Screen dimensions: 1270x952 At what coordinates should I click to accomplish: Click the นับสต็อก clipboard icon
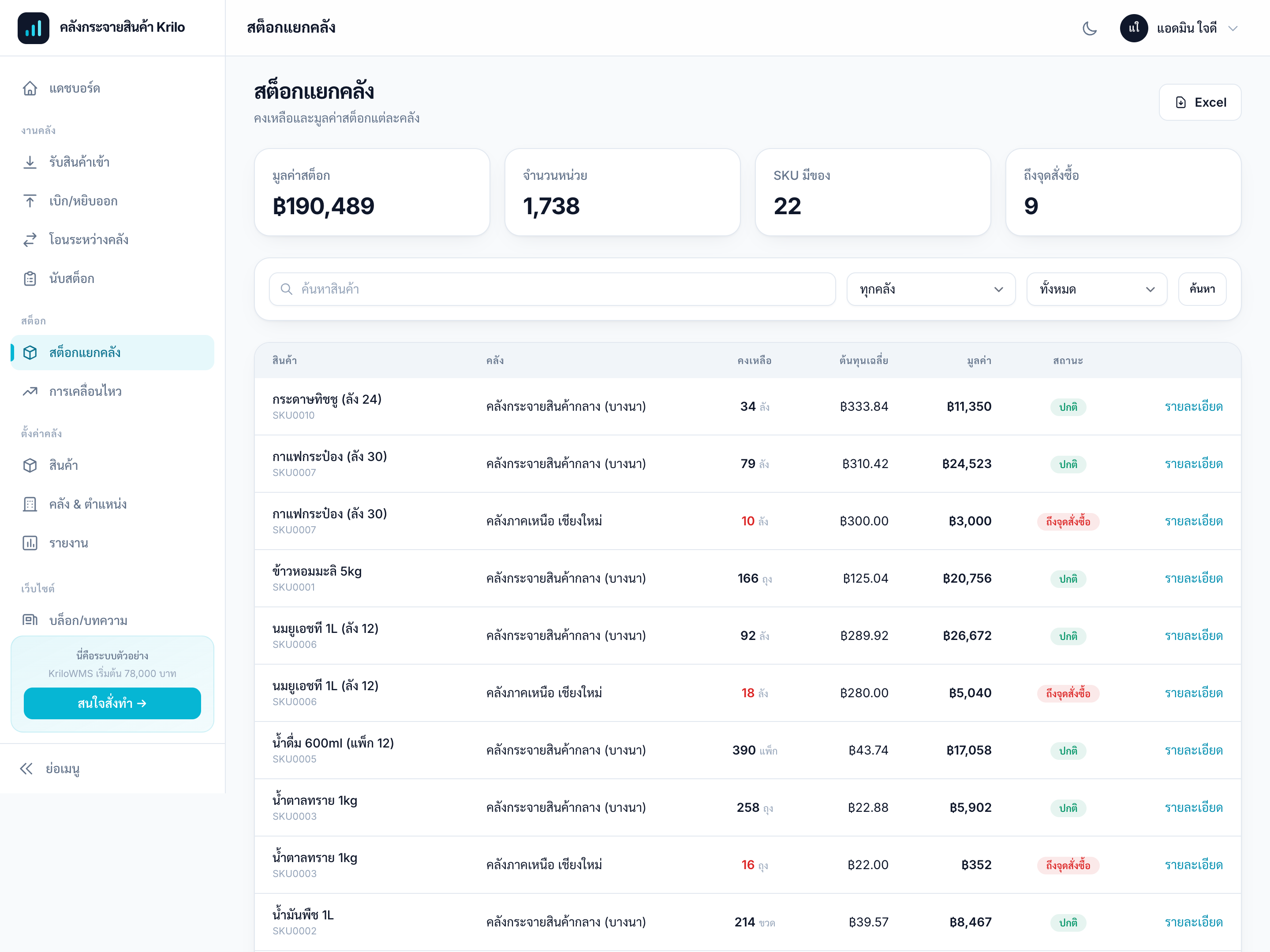pyautogui.click(x=30, y=279)
